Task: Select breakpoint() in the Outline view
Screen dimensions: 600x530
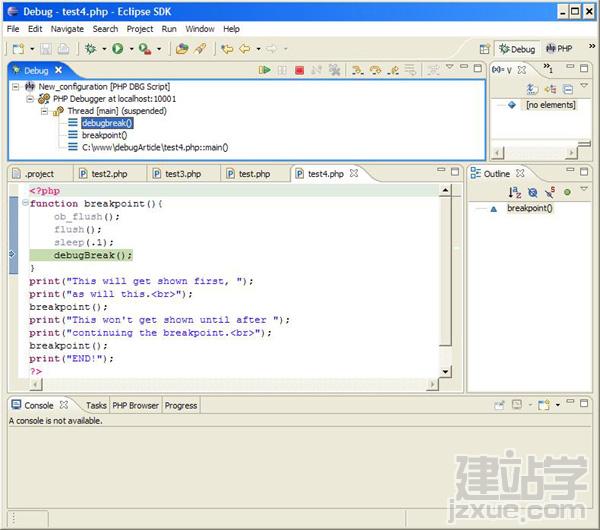Action: tap(530, 208)
